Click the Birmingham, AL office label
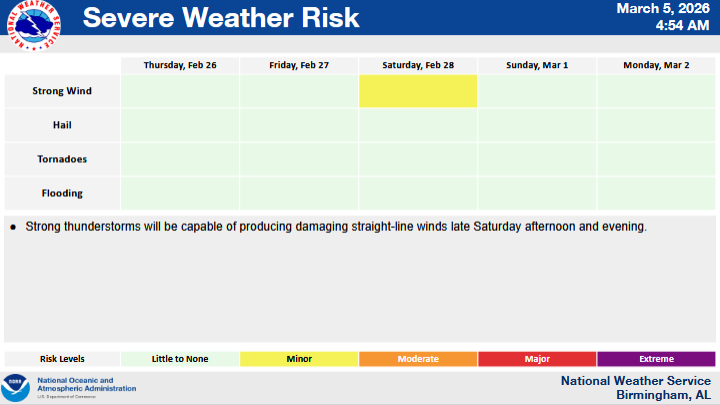 pos(663,395)
